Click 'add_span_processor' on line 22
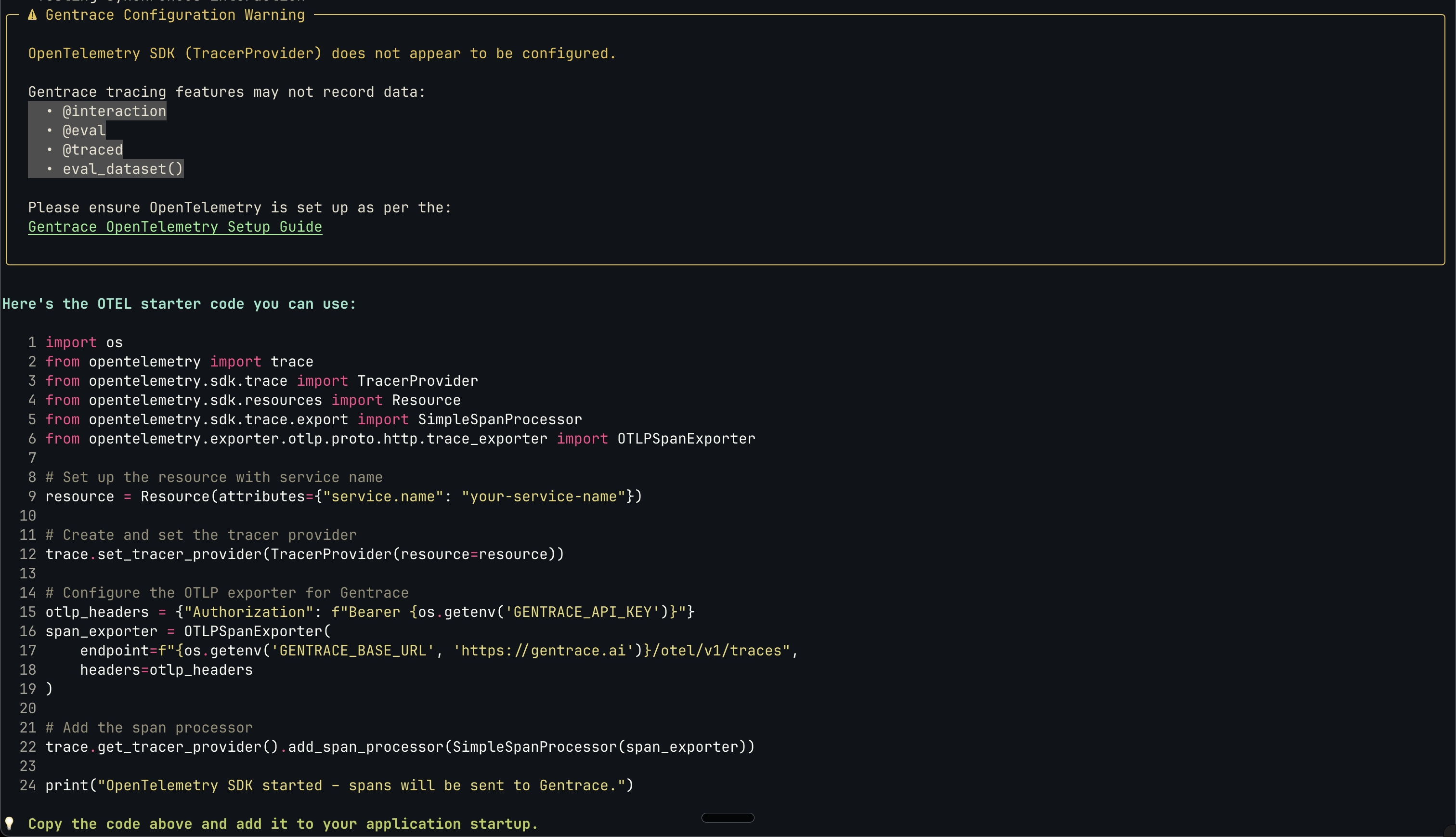The width and height of the screenshot is (1456, 837). [365, 747]
